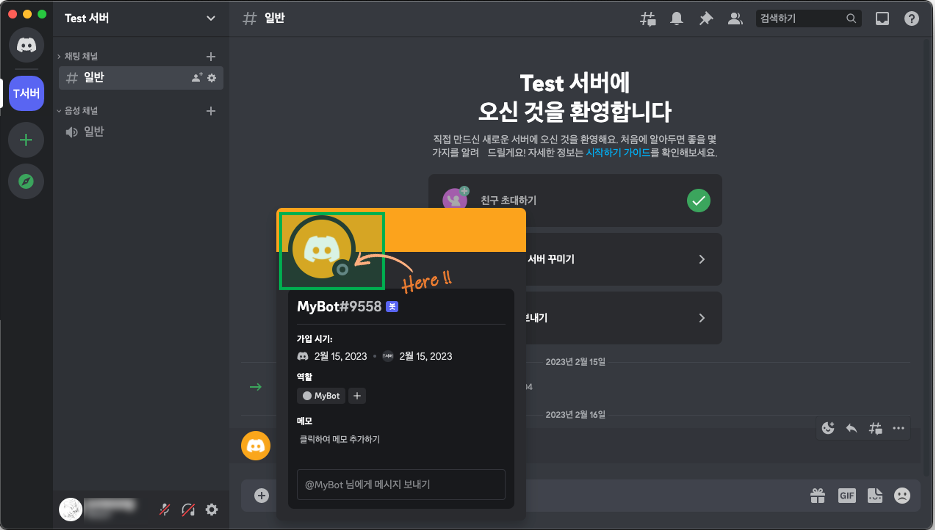Open invite icon on 일반 channel
The width and height of the screenshot is (935, 530).
tap(197, 78)
